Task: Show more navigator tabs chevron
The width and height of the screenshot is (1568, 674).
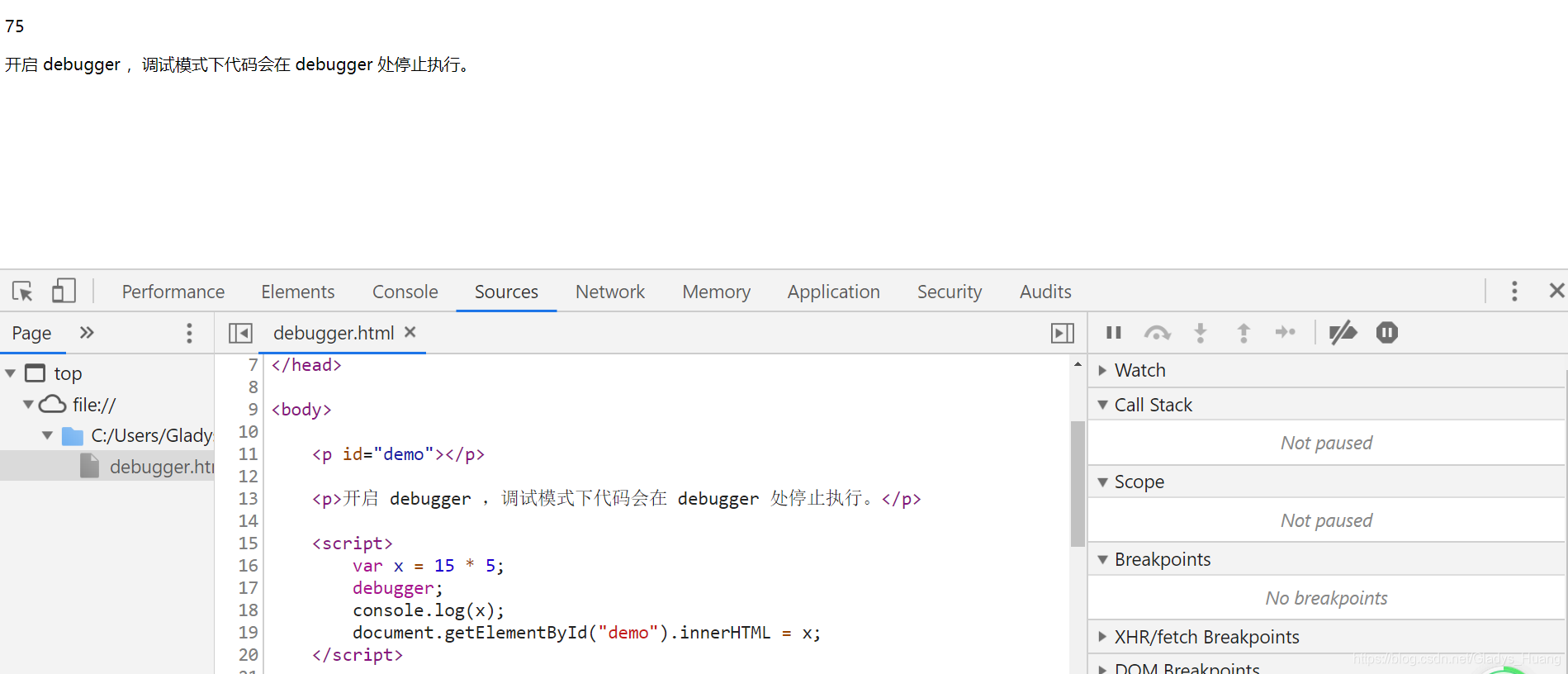Action: tap(87, 333)
